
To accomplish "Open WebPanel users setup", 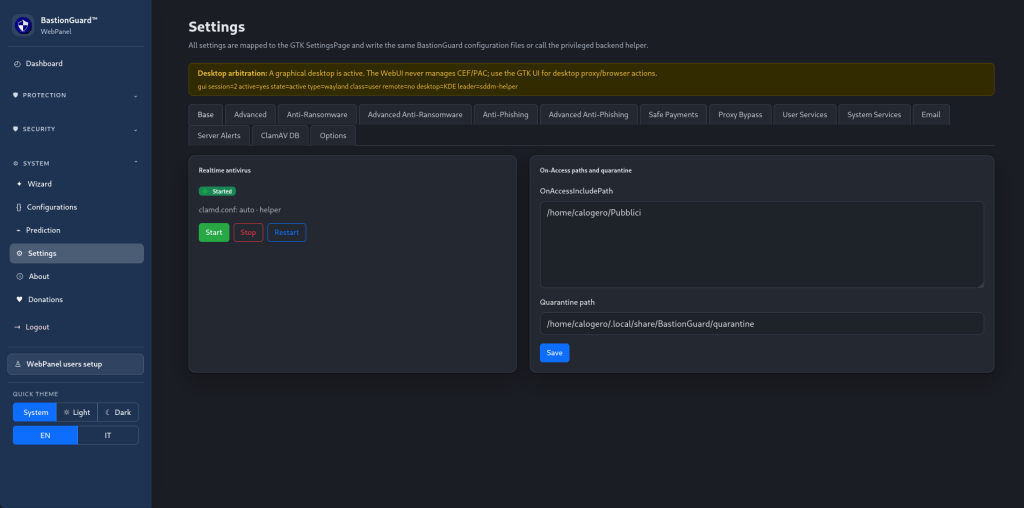I will coord(76,364).
